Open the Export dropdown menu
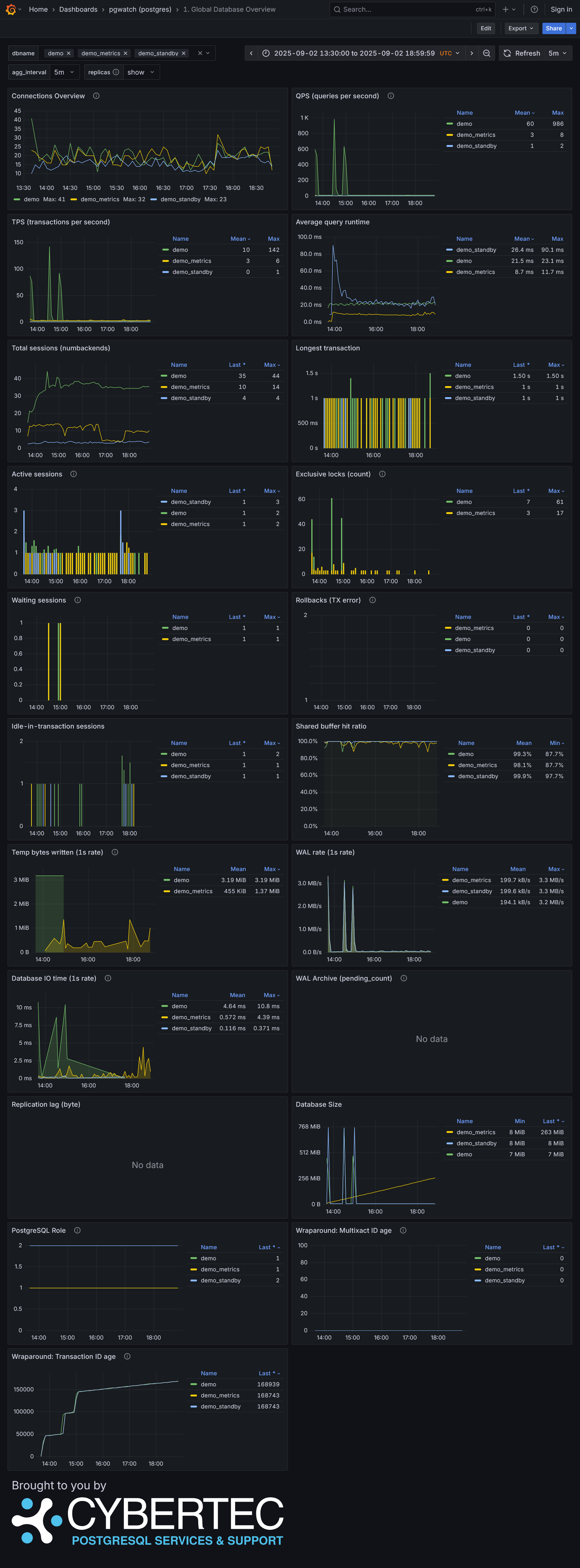The width and height of the screenshot is (580, 1568). (x=520, y=29)
